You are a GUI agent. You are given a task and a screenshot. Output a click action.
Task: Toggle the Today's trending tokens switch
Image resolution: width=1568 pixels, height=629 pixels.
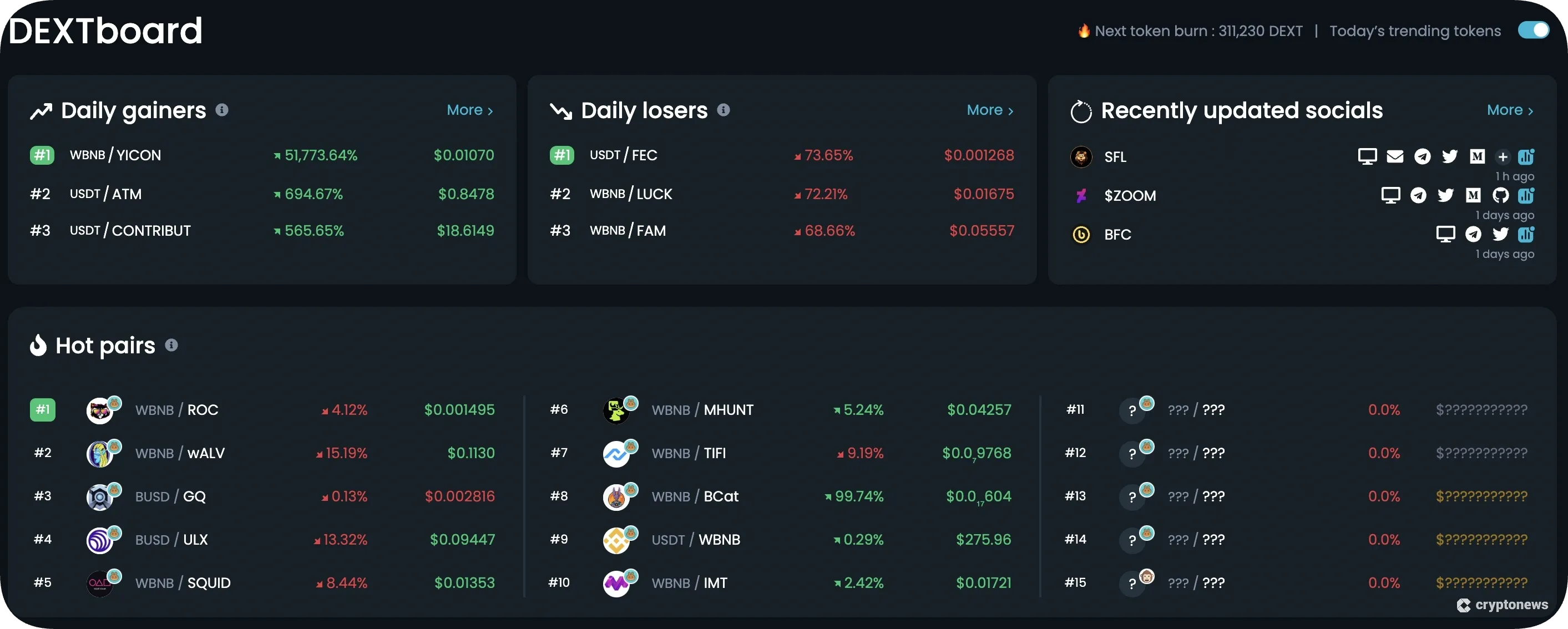click(x=1533, y=30)
